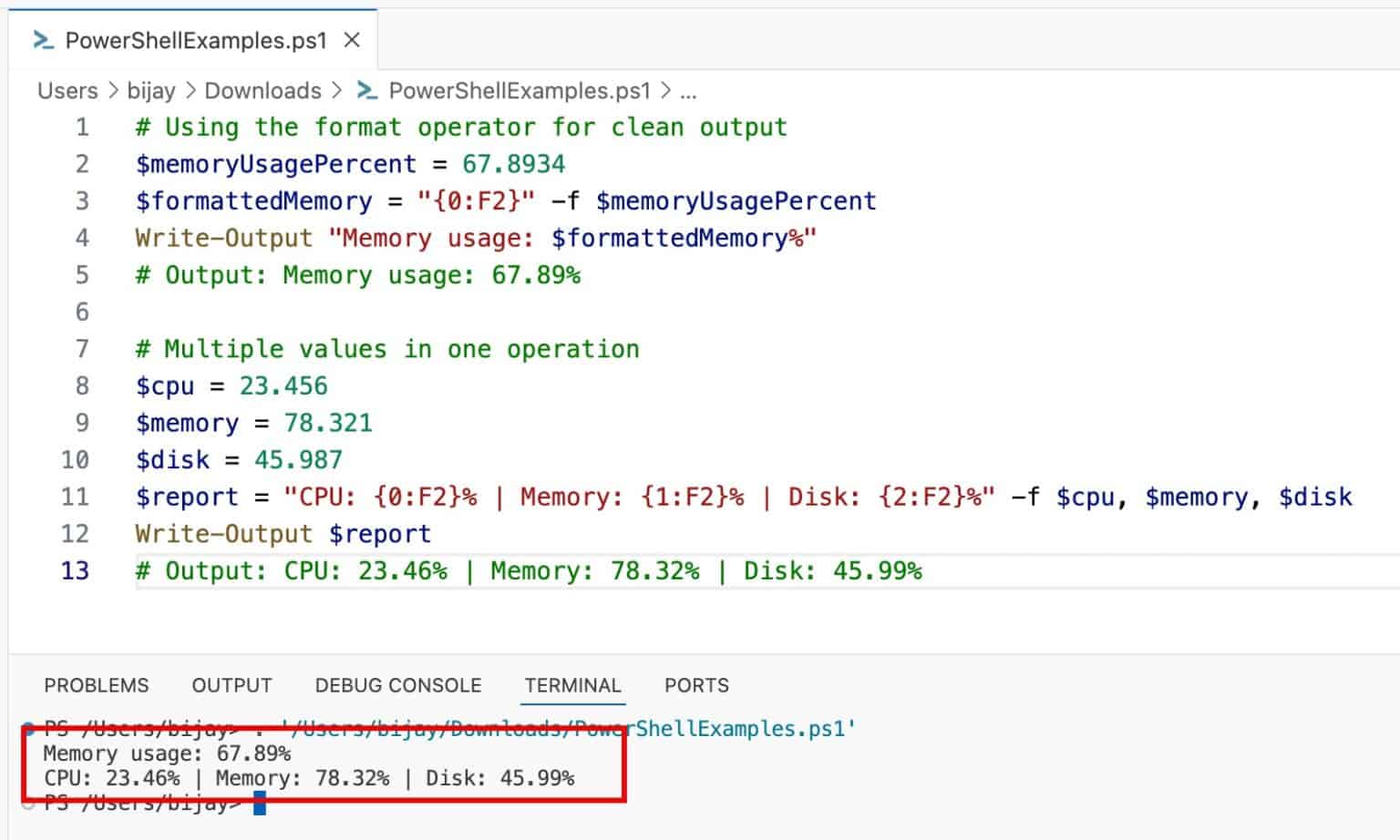
Task: Close the PowerShellExamples.ps1 editor tab
Action: 352,40
